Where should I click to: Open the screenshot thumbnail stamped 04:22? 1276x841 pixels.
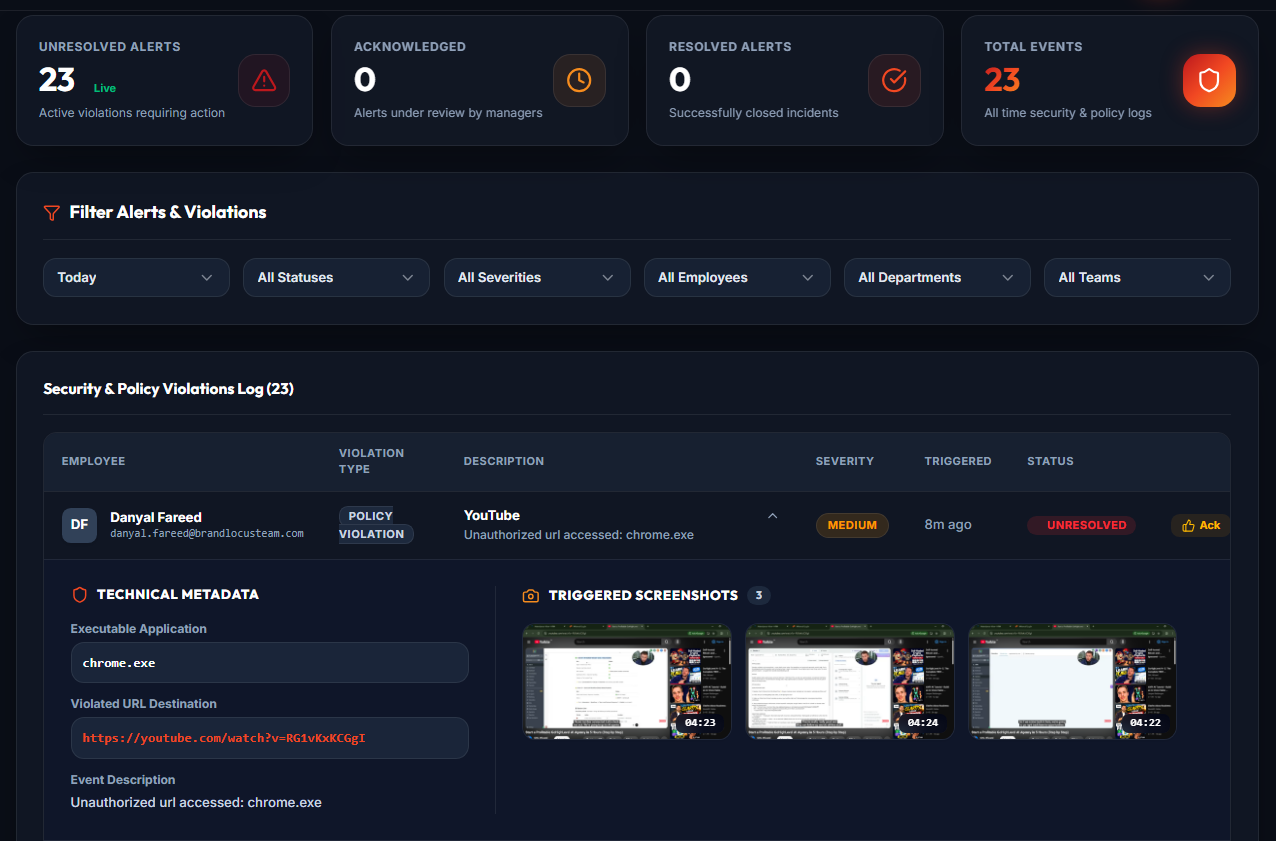pyautogui.click(x=1072, y=682)
